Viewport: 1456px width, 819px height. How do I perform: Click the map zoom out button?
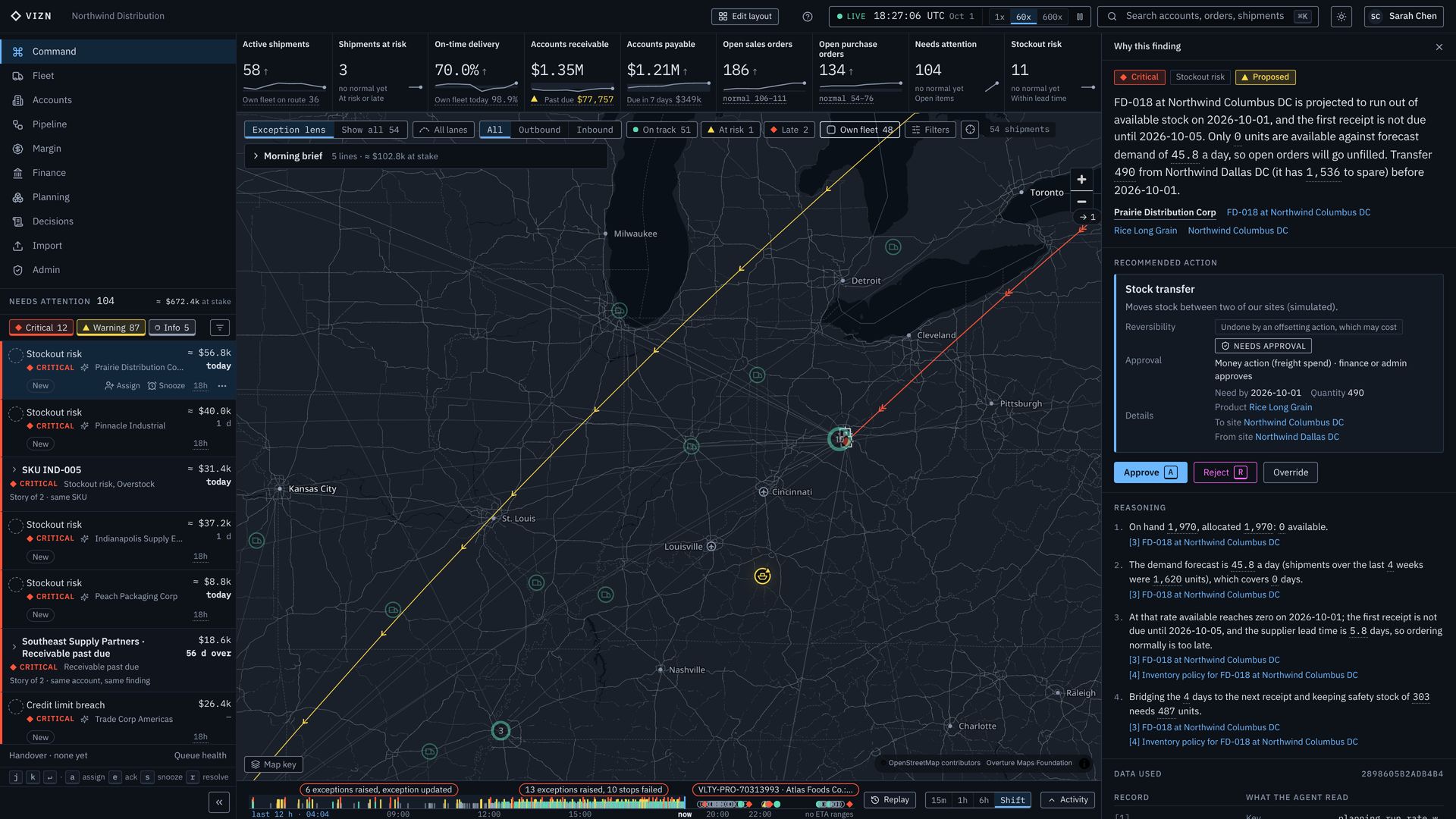[x=1081, y=202]
